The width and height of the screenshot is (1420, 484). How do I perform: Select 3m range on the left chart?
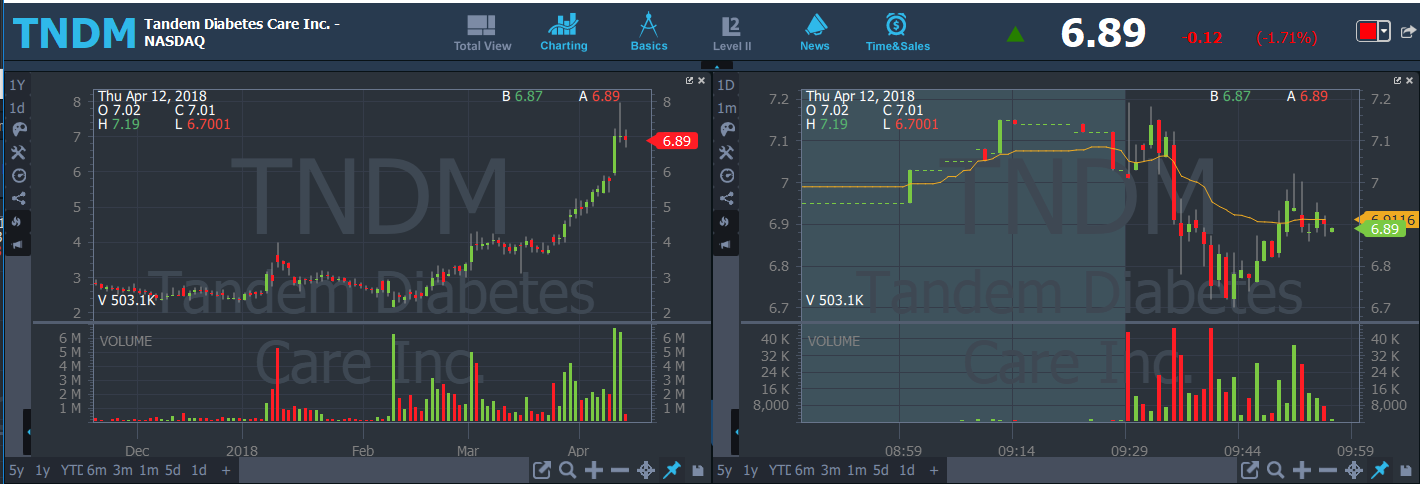(x=122, y=470)
